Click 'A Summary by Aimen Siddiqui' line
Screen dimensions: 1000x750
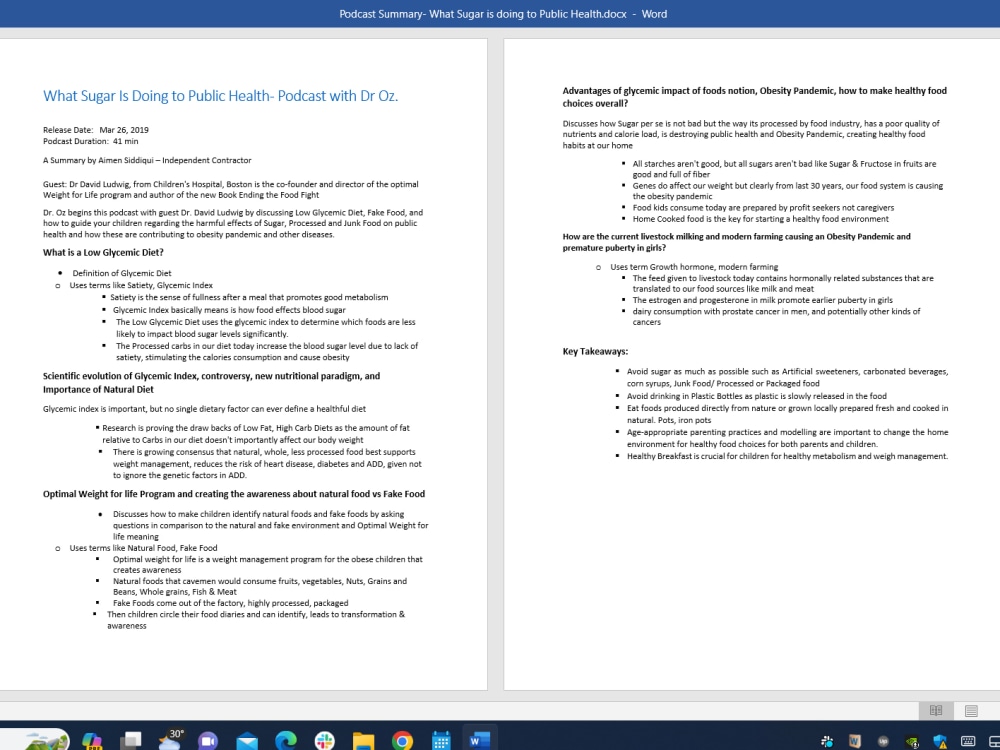coord(147,160)
